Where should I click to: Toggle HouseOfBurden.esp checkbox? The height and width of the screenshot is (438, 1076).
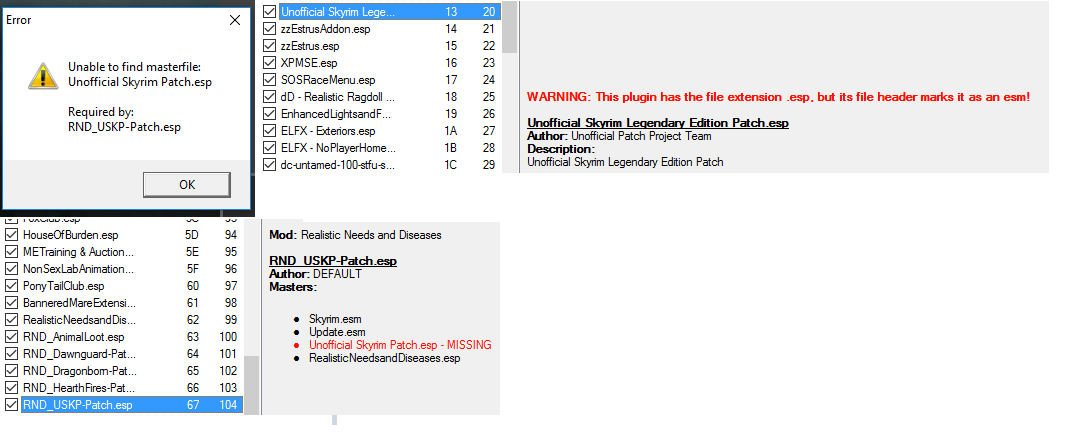point(11,235)
